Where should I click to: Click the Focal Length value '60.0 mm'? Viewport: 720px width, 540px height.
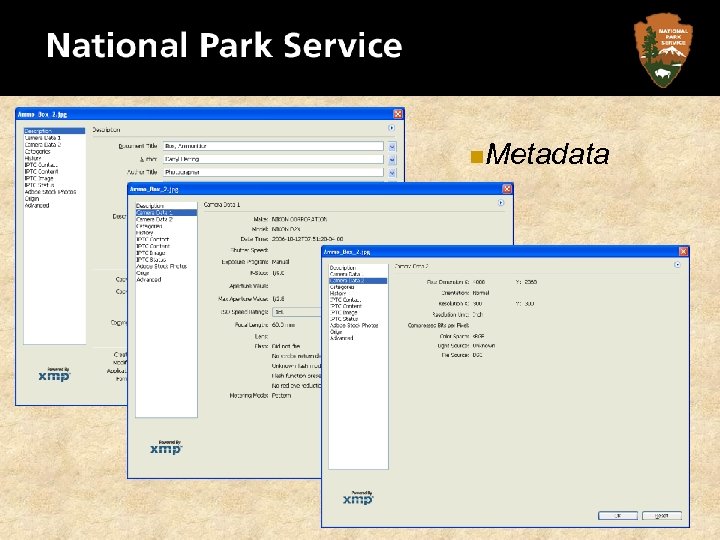(283, 325)
